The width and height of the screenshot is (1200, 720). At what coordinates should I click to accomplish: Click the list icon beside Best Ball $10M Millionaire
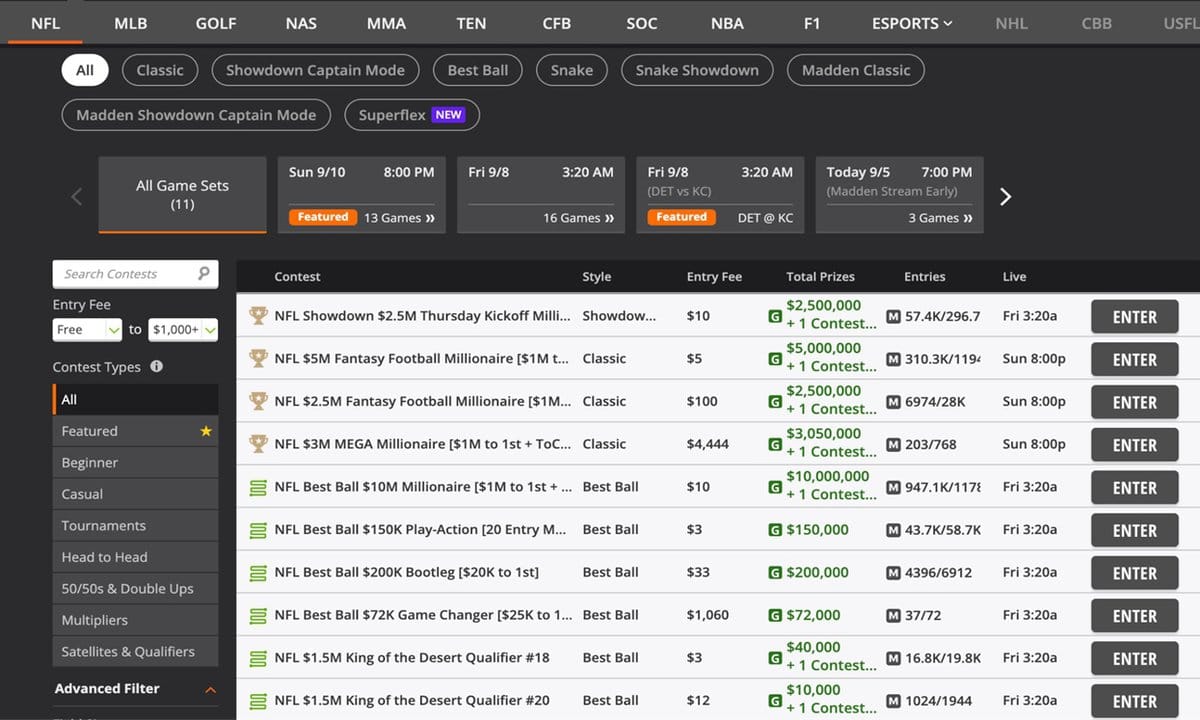(258, 487)
